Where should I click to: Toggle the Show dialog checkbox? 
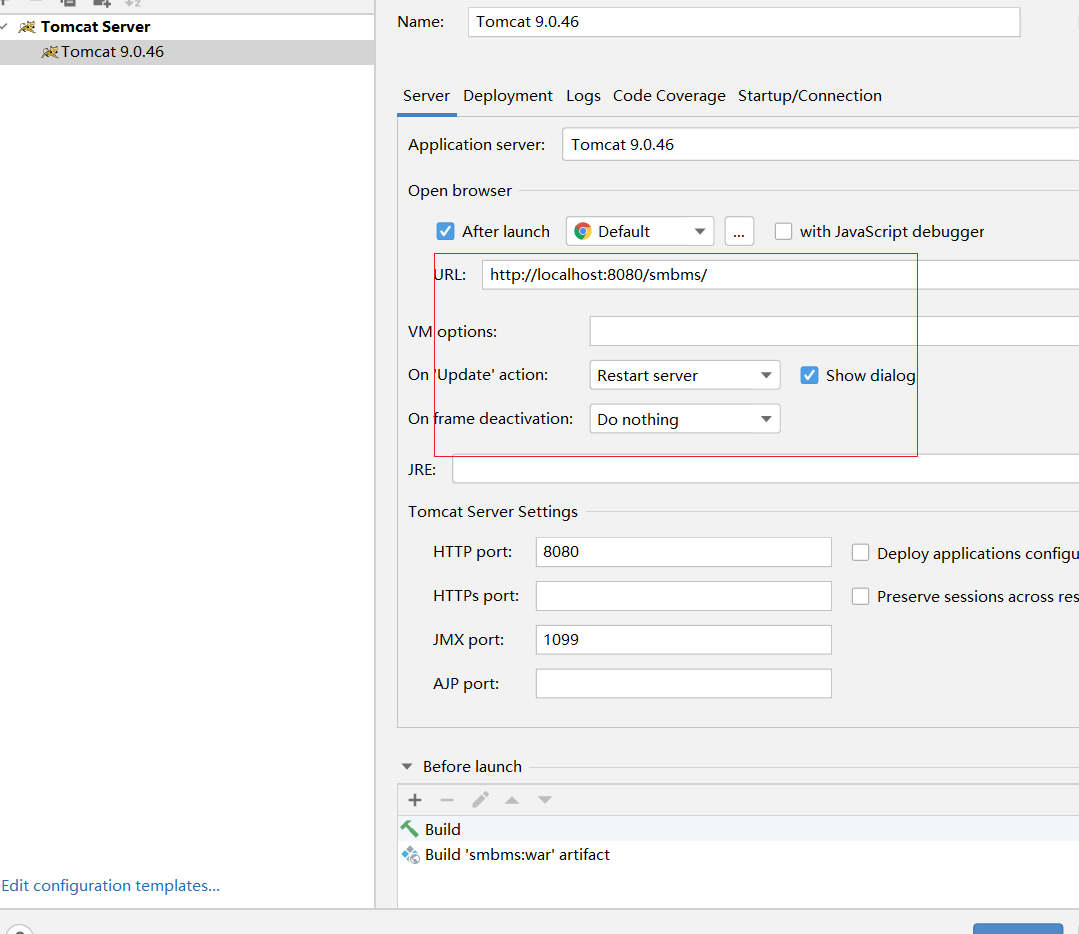click(x=809, y=375)
